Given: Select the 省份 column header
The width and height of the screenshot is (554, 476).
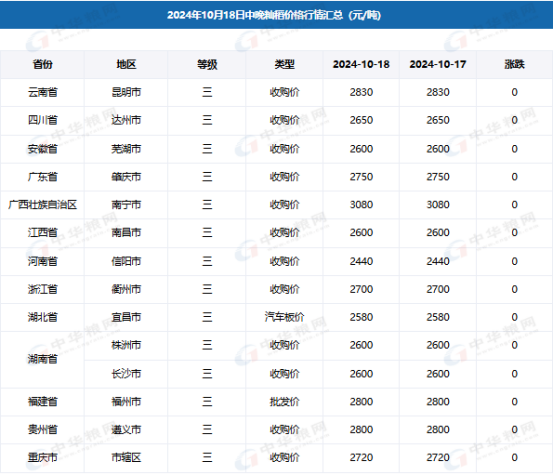Looking at the screenshot, I should [x=42, y=64].
